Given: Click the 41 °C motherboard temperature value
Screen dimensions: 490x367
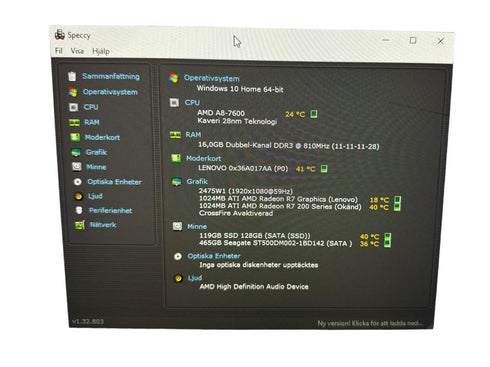Looking at the screenshot, I should (306, 169).
